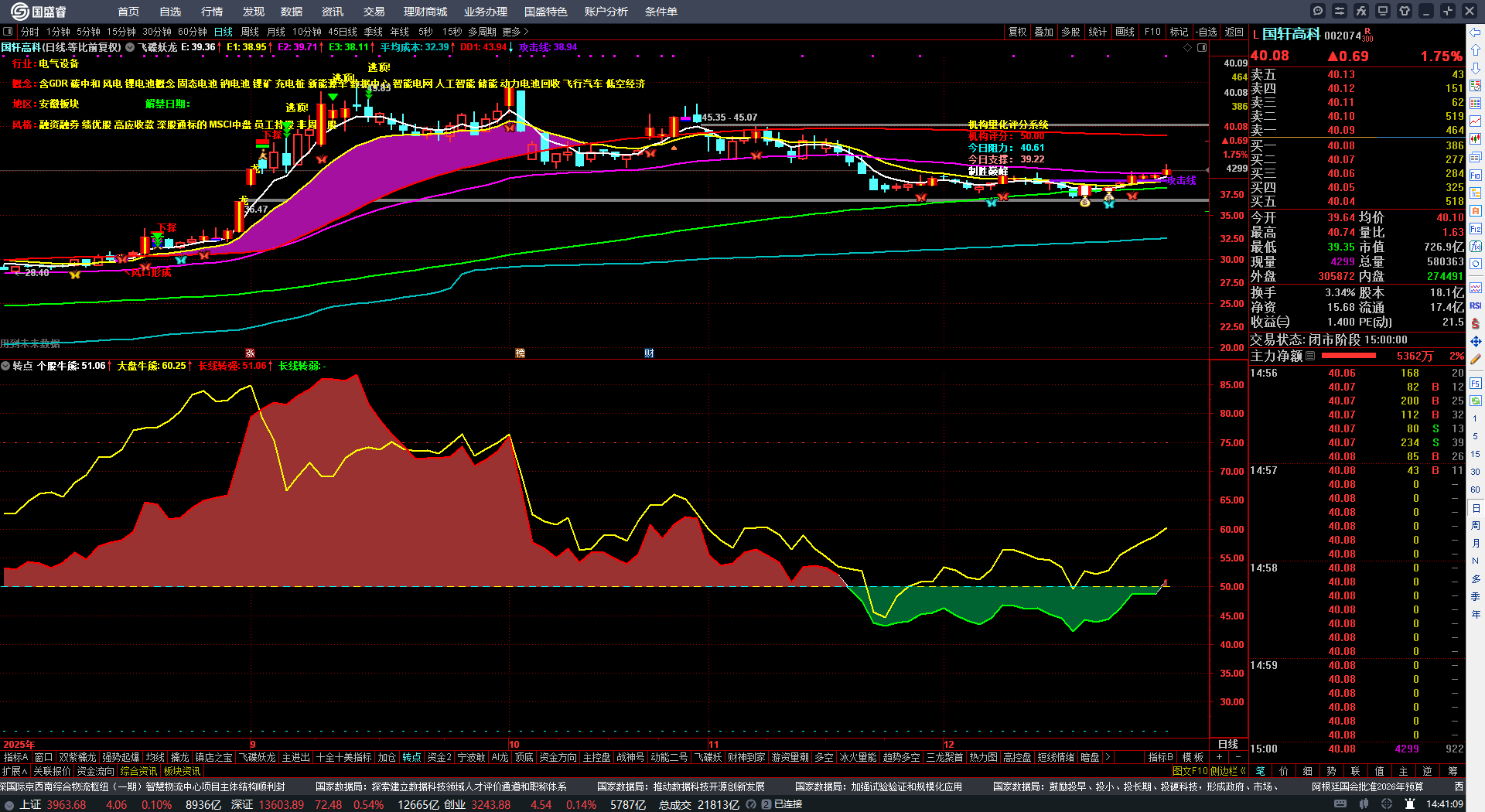Toggle the 周 weekly period in right sidebar
Image resolution: width=1485 pixels, height=812 pixels.
tap(1476, 526)
